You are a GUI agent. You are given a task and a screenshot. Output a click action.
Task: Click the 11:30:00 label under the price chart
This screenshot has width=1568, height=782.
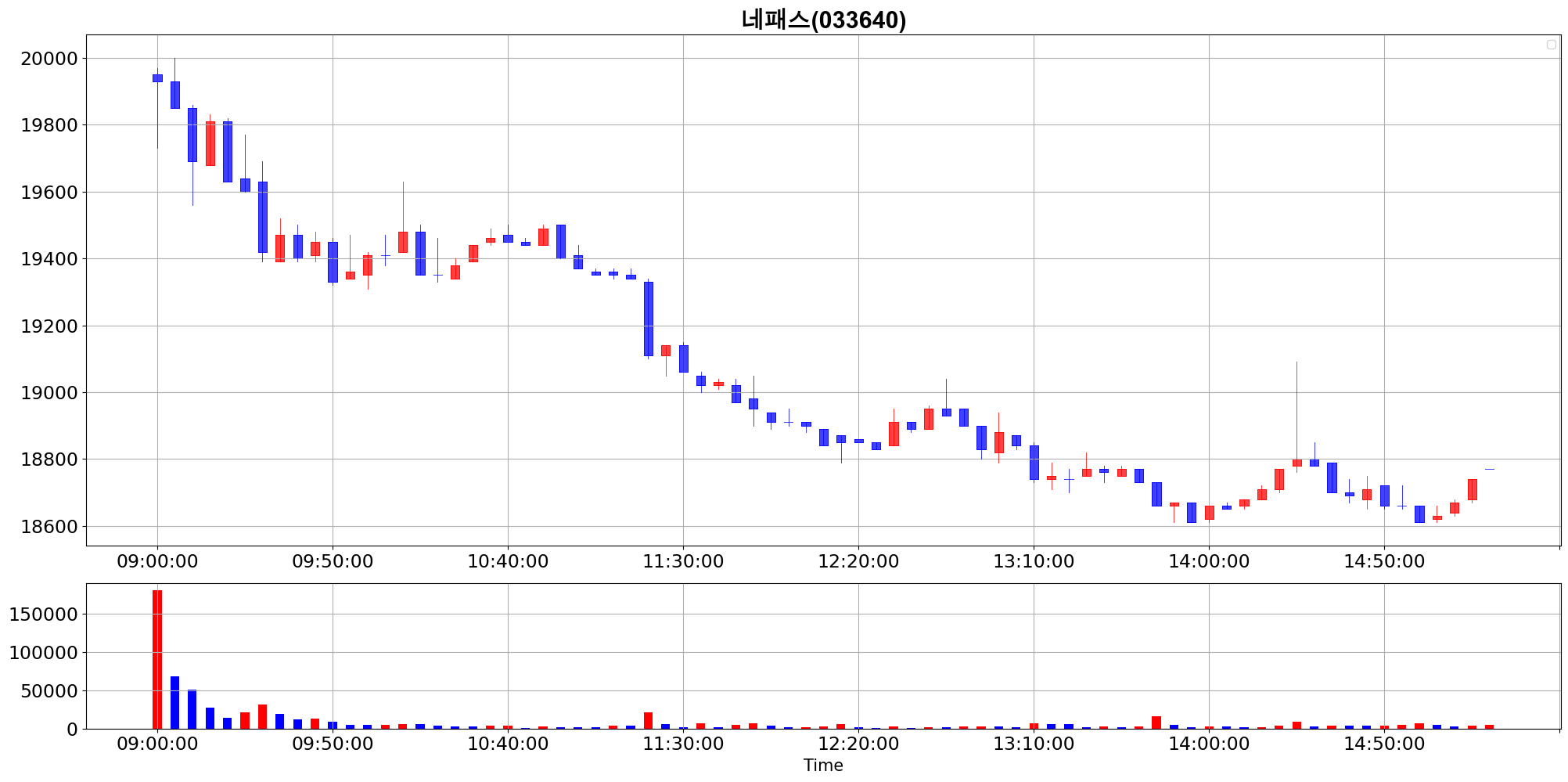click(683, 562)
